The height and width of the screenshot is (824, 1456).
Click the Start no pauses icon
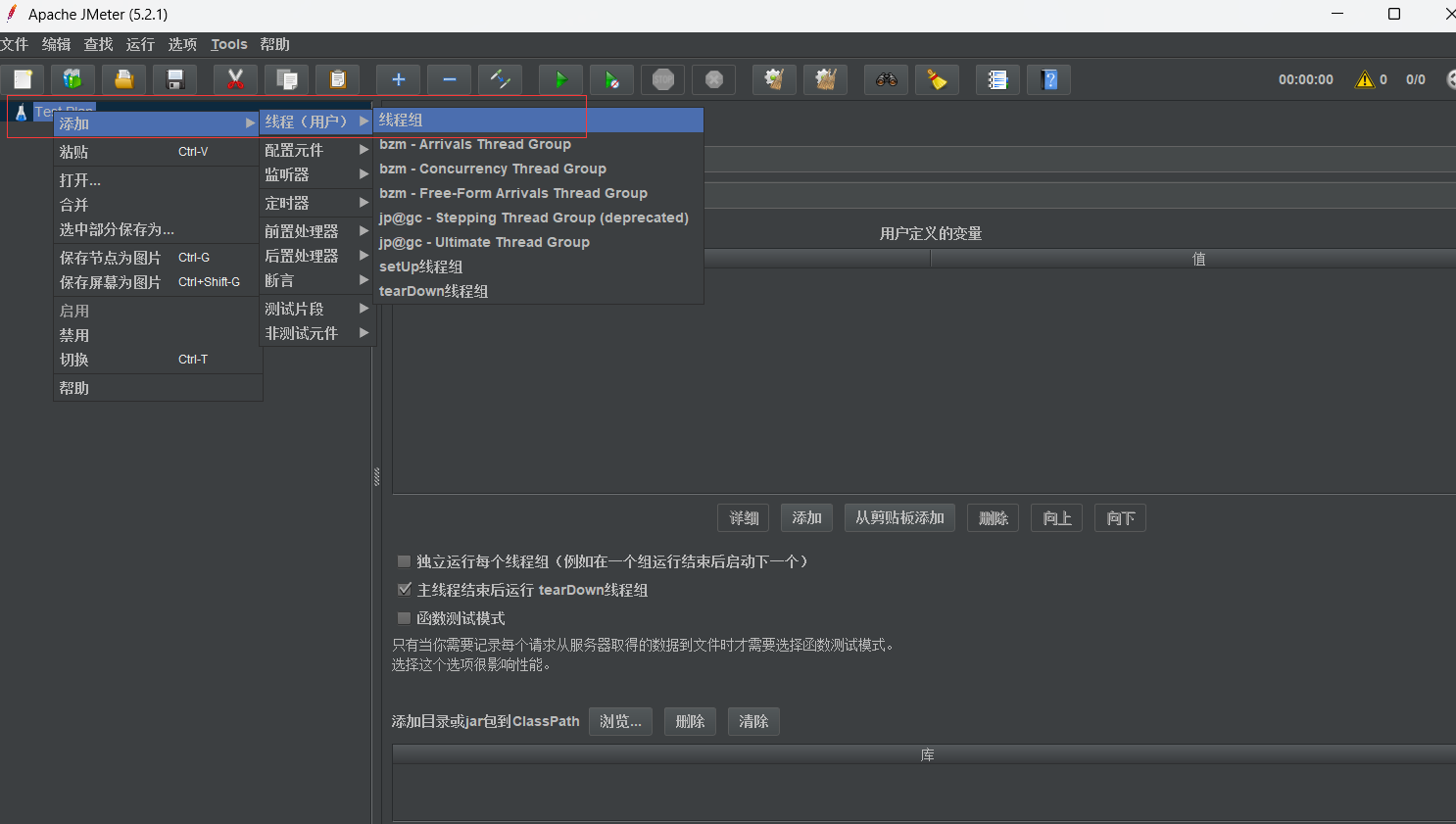click(x=611, y=79)
